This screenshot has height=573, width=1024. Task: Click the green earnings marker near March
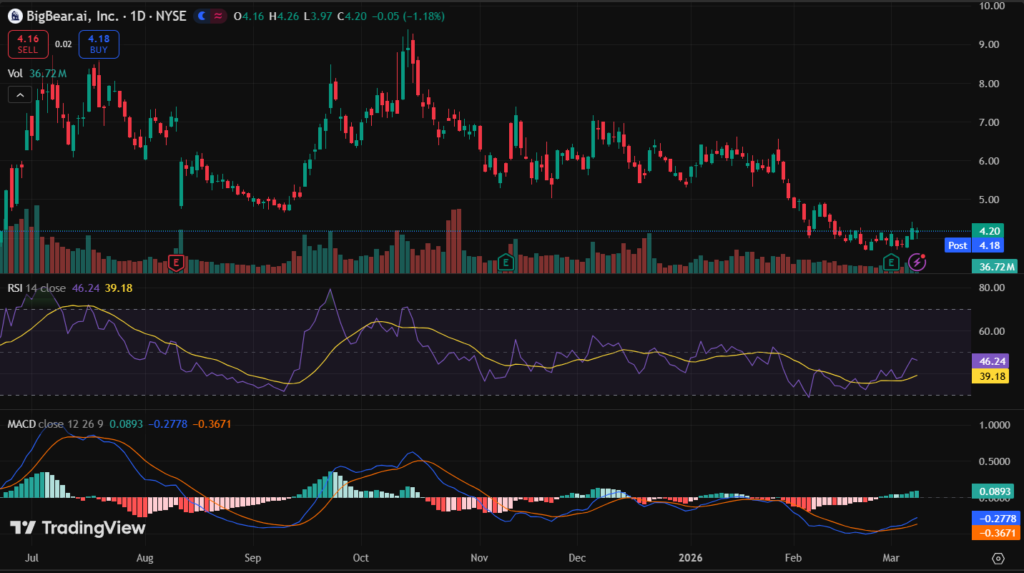tap(891, 262)
